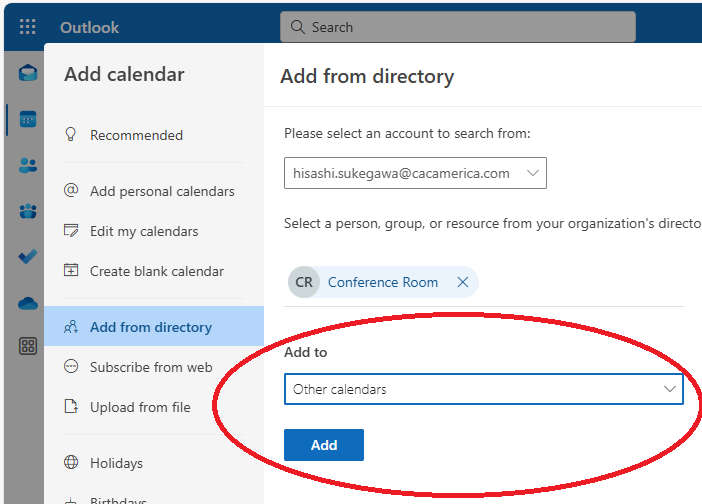Open More apps icon in rail
Viewport: 702px width, 504px height.
pyautogui.click(x=28, y=346)
